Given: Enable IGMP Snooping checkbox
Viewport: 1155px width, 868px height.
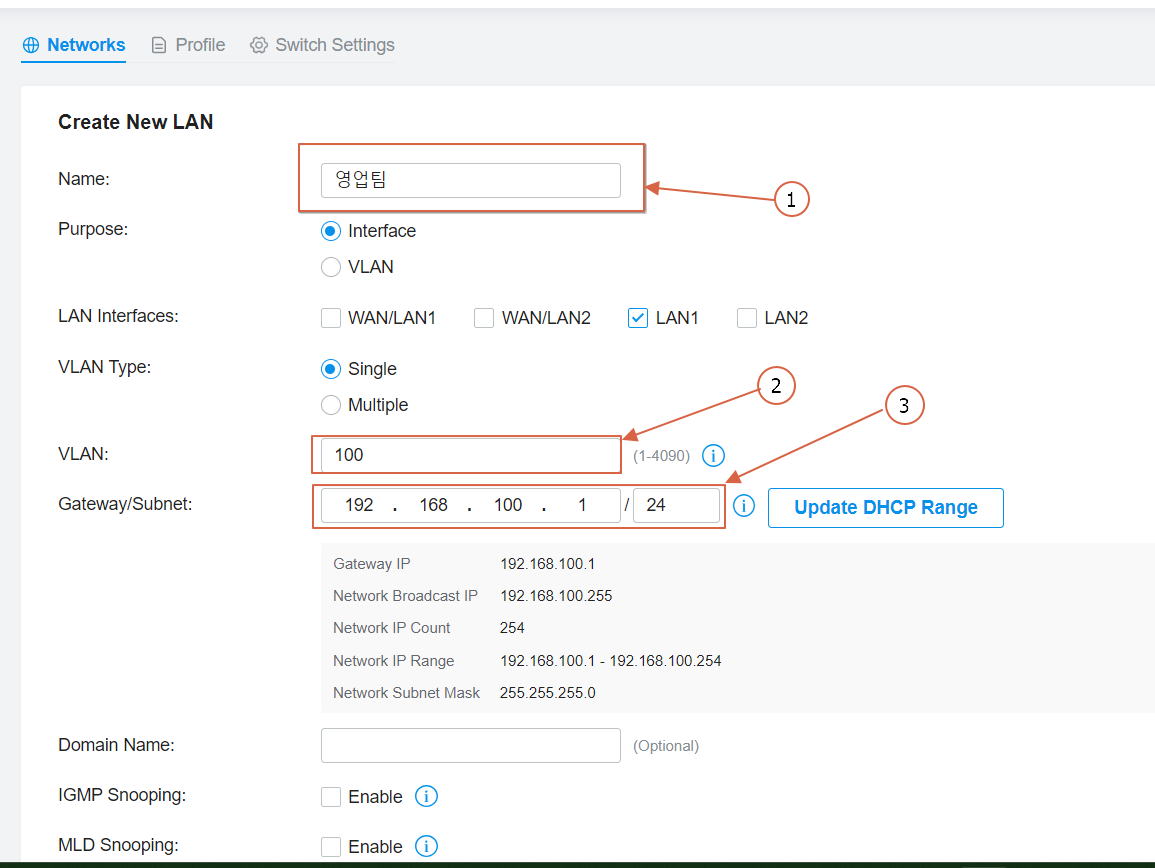Looking at the screenshot, I should coord(331,797).
